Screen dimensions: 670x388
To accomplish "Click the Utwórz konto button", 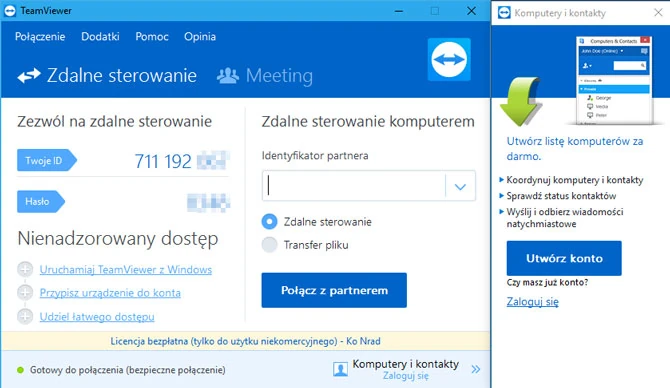I will pos(564,258).
